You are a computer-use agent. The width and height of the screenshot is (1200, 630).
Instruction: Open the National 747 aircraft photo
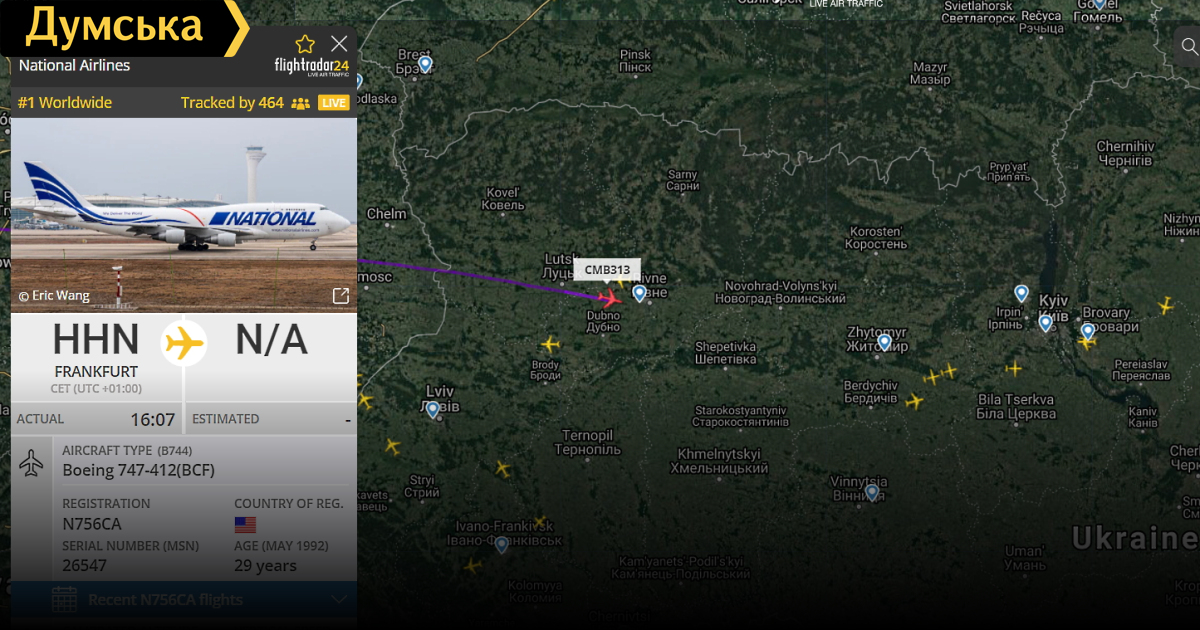coord(184,215)
